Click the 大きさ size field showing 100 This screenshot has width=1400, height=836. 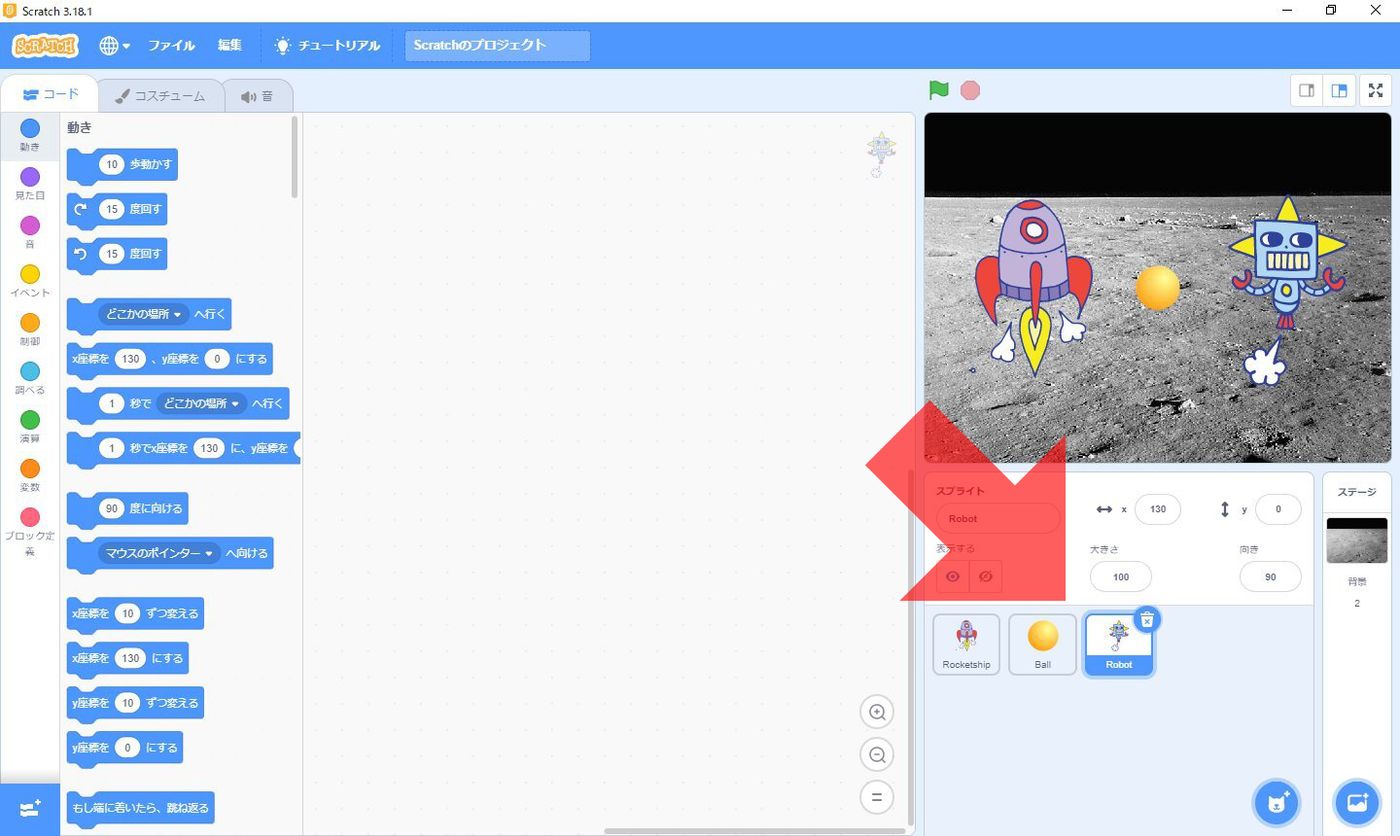1120,576
